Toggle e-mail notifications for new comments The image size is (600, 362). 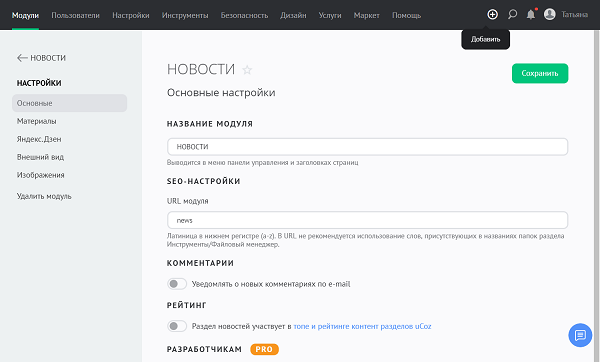pos(177,284)
